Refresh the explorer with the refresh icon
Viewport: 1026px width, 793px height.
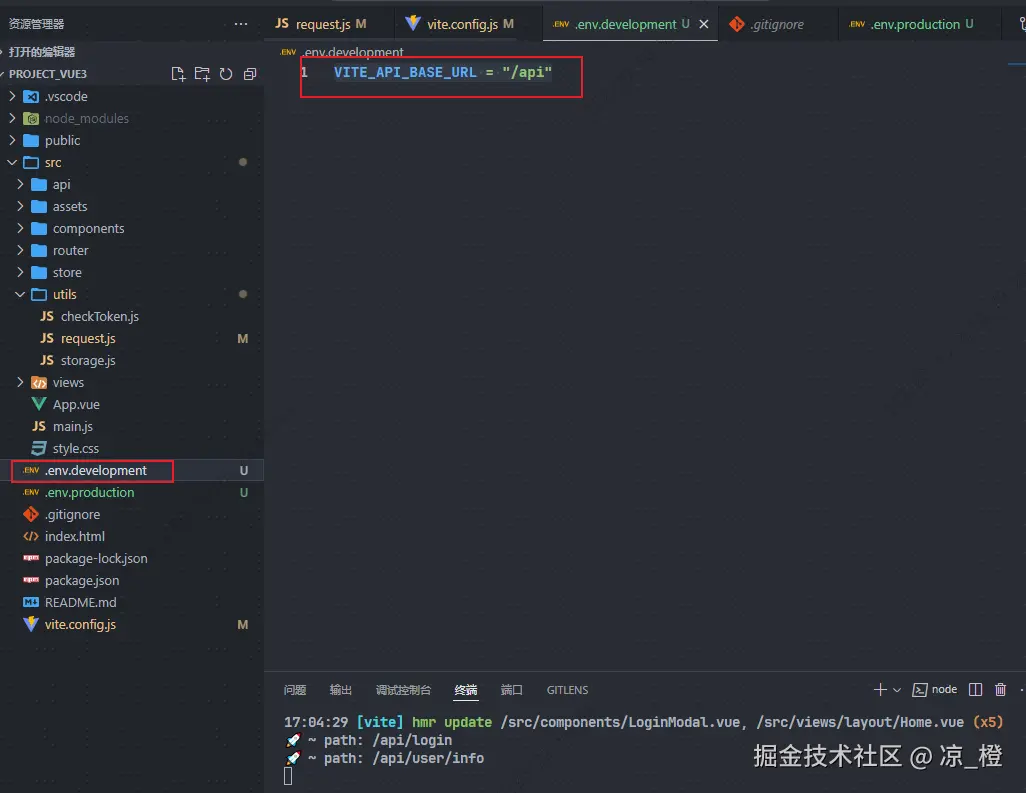(x=226, y=74)
